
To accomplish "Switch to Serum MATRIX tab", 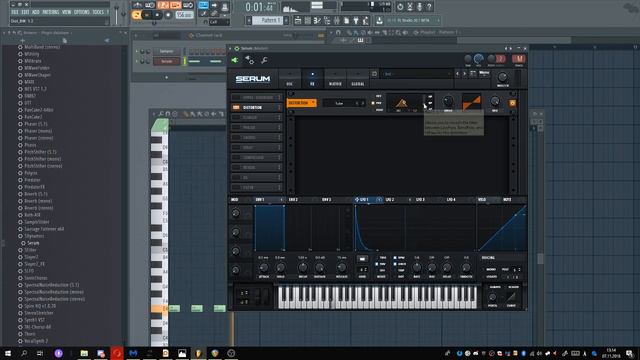I will coord(335,78).
